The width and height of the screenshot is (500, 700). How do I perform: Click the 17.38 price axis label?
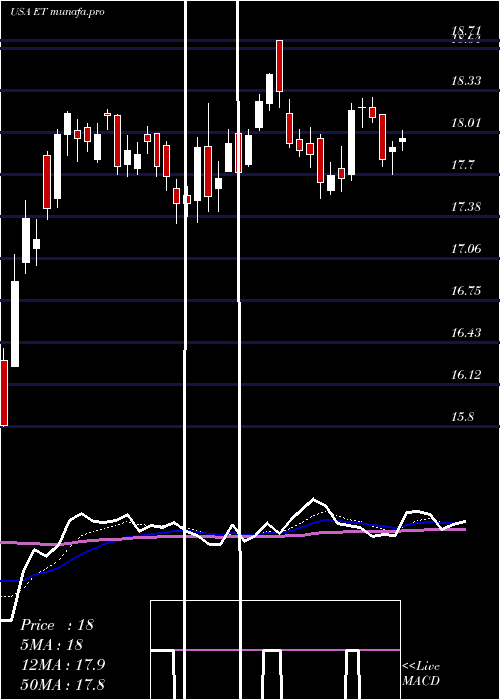point(466,207)
